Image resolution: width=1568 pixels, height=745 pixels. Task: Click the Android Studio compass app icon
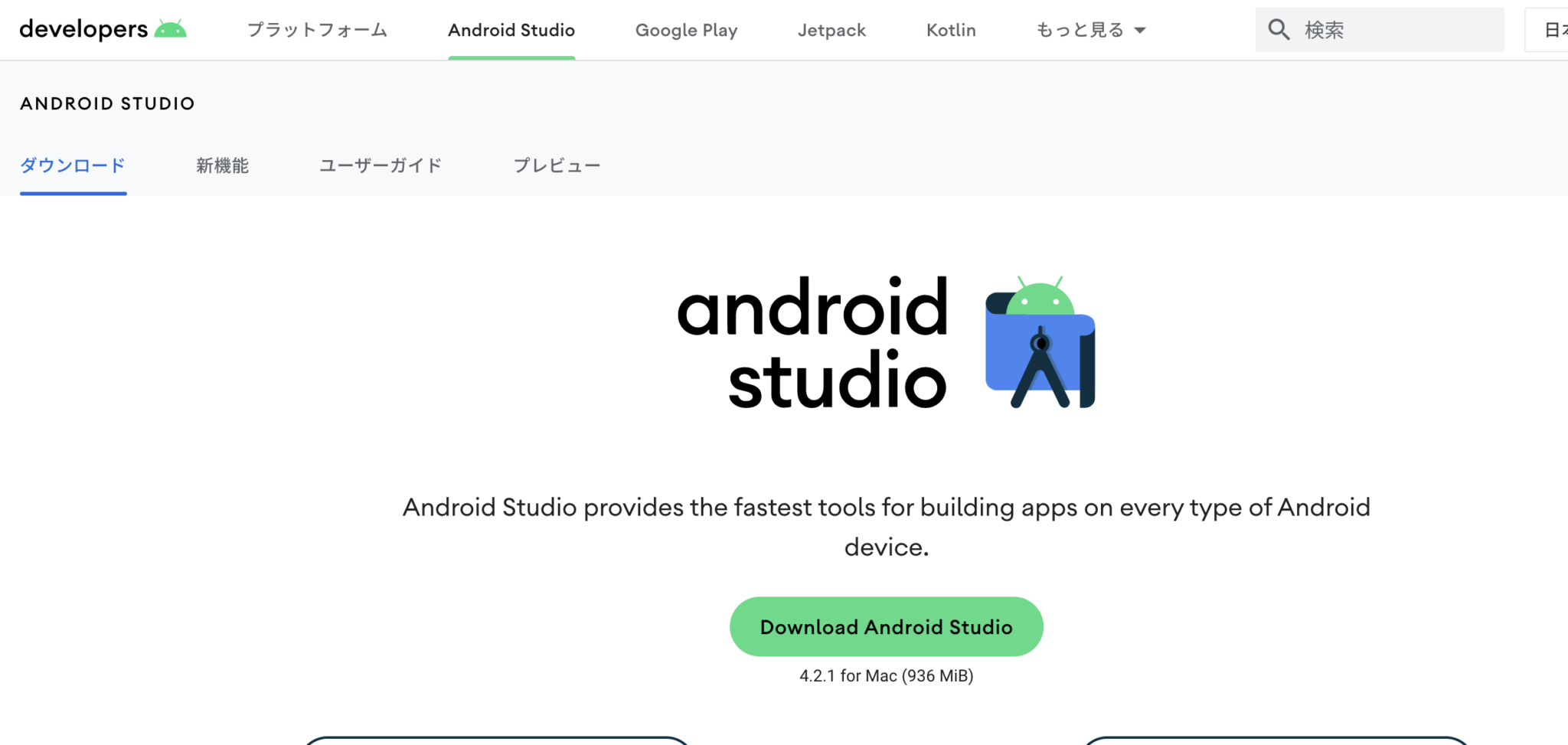tap(1040, 343)
